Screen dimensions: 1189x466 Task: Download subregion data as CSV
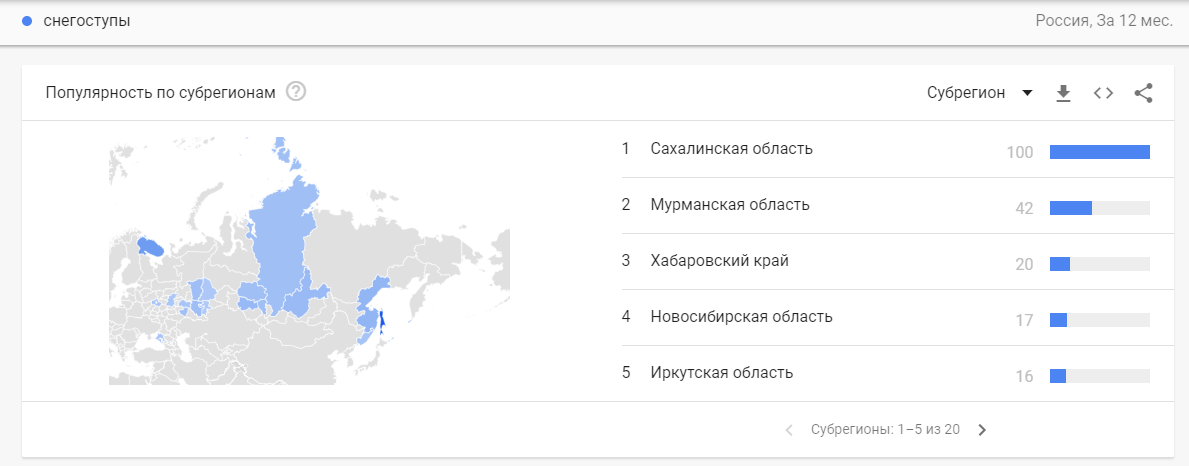coord(1063,93)
